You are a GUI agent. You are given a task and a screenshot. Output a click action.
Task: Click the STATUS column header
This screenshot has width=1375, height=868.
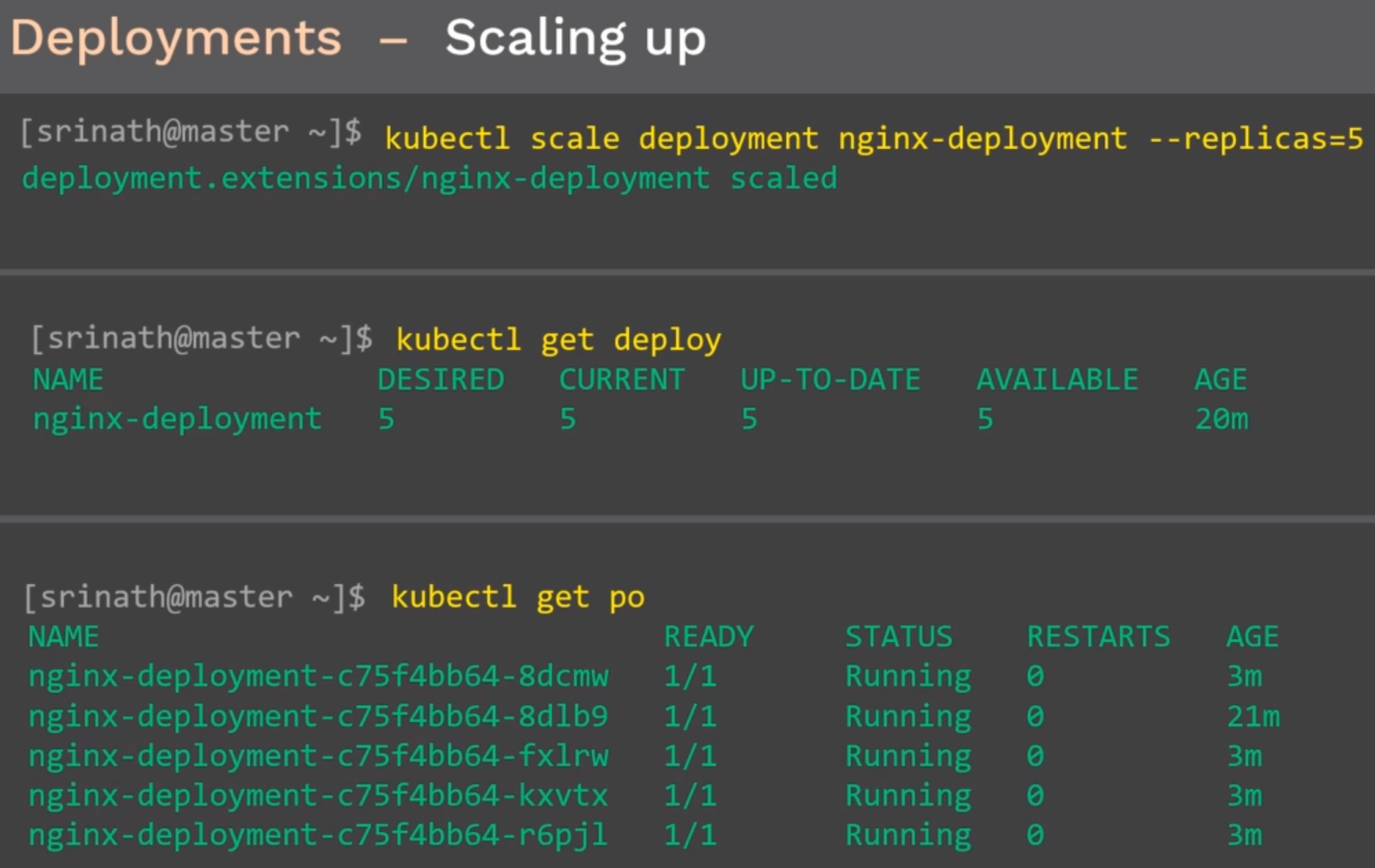point(899,637)
